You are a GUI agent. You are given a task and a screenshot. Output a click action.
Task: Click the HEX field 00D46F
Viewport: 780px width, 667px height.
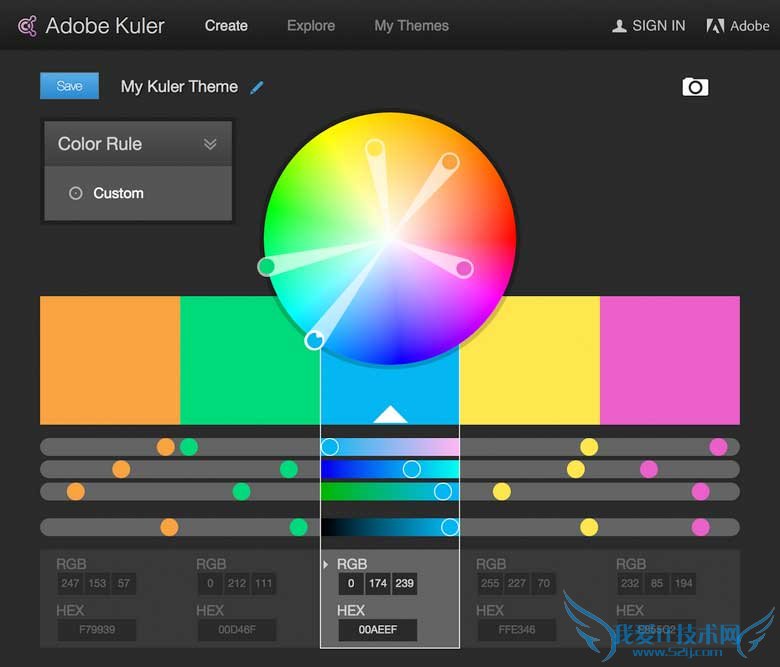click(x=237, y=630)
